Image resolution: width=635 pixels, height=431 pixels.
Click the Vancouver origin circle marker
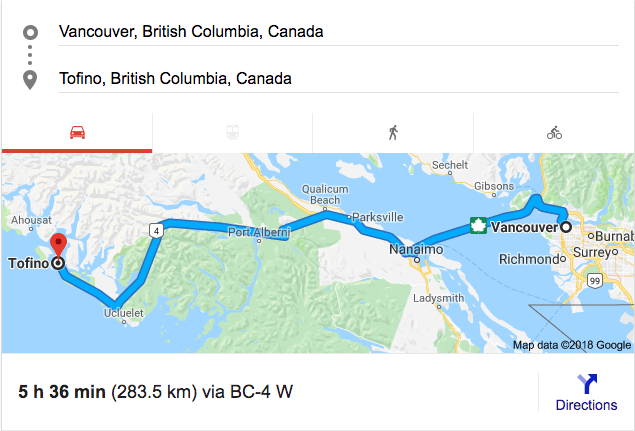566,227
